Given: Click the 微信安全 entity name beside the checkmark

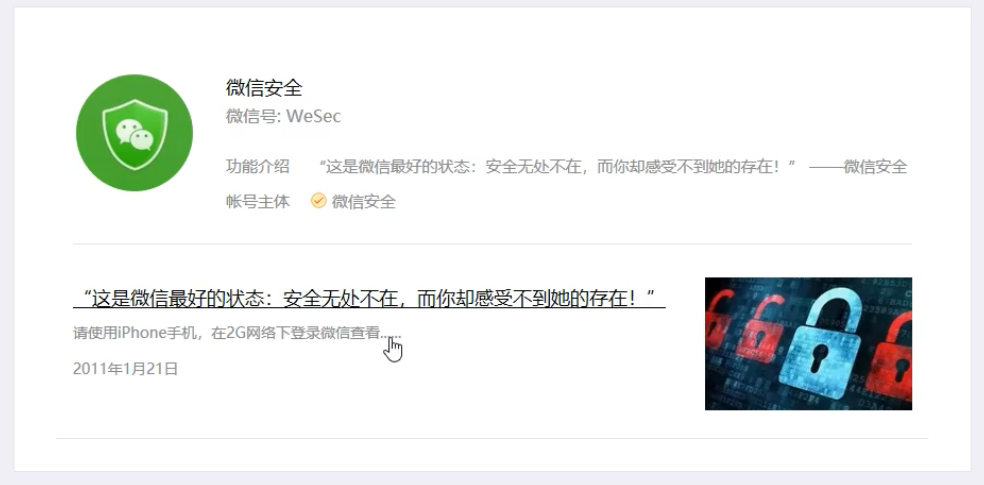Looking at the screenshot, I should [364, 201].
